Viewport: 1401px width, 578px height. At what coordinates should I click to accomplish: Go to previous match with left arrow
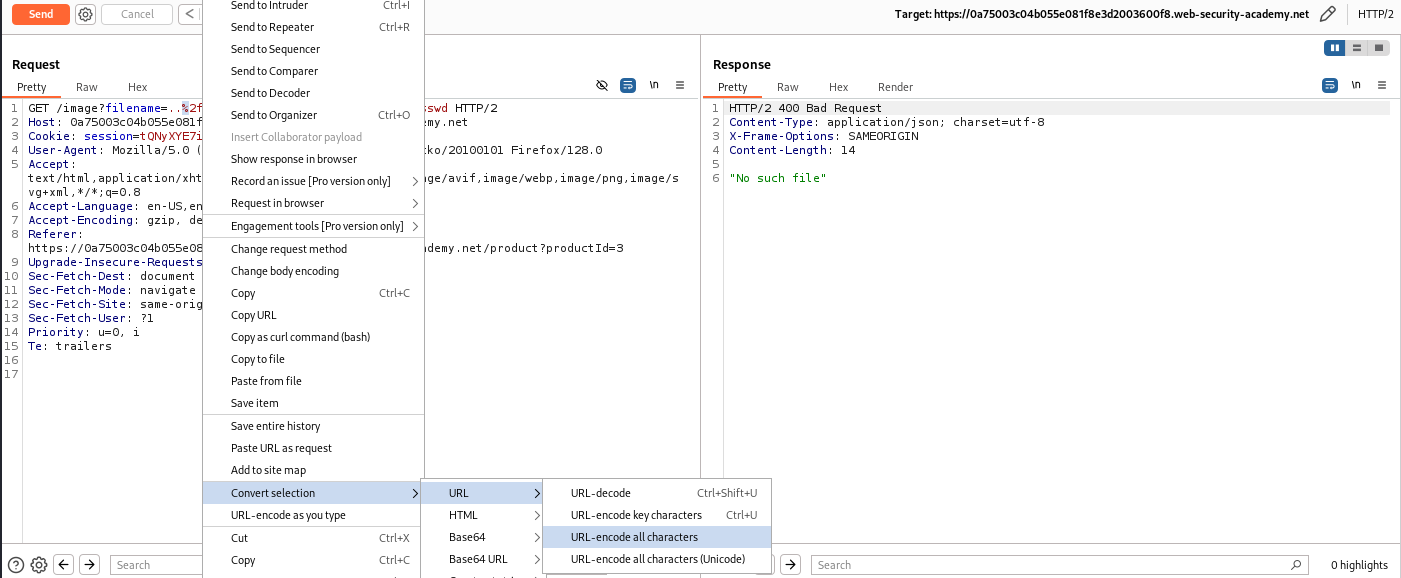64,565
